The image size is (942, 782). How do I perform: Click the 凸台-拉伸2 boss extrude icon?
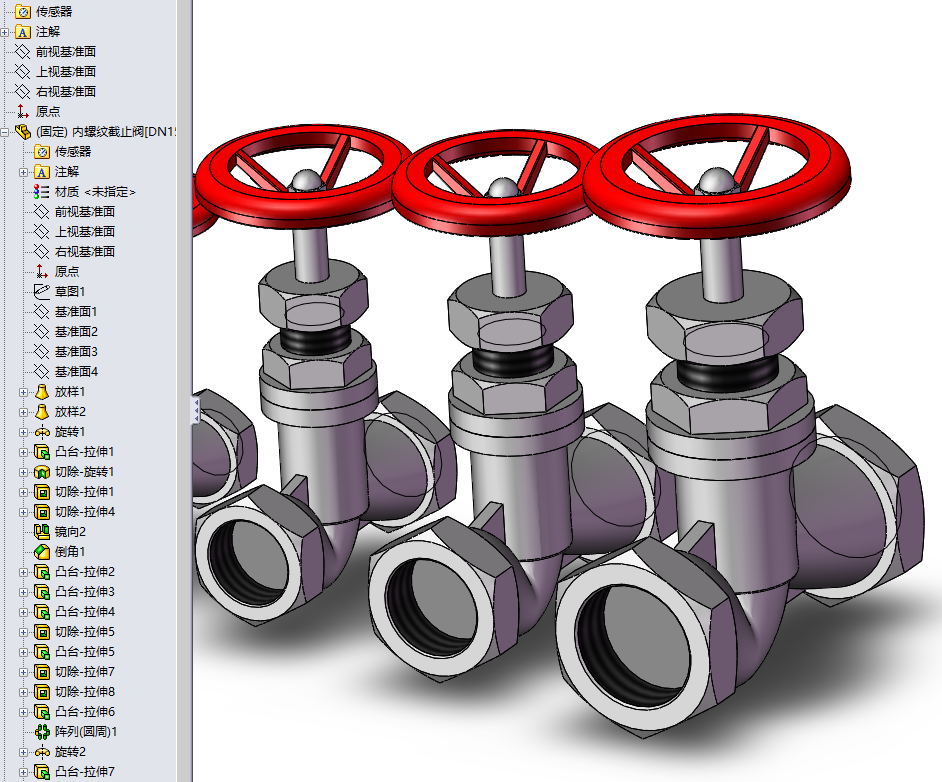point(42,572)
